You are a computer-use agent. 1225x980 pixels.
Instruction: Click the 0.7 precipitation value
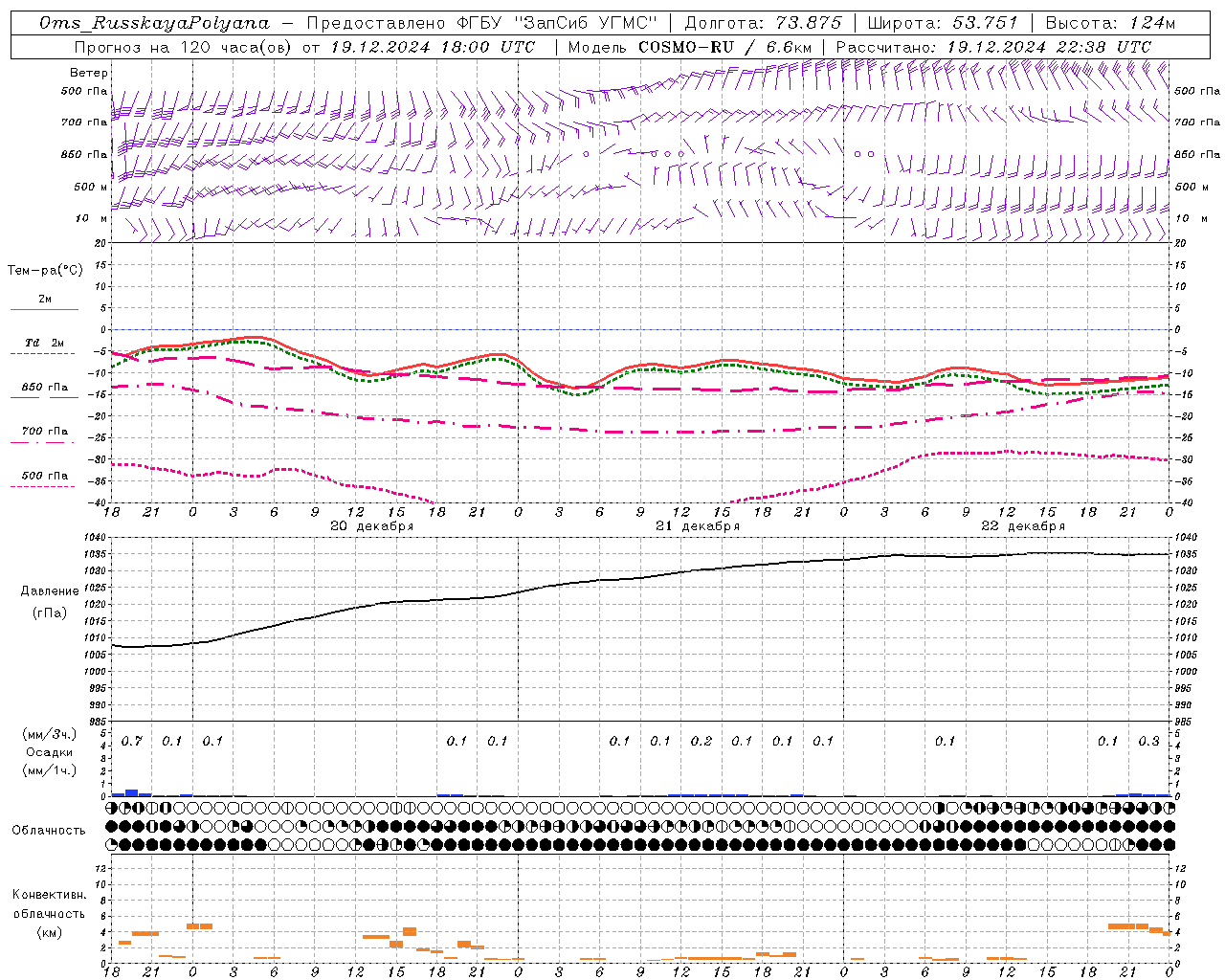(x=132, y=741)
